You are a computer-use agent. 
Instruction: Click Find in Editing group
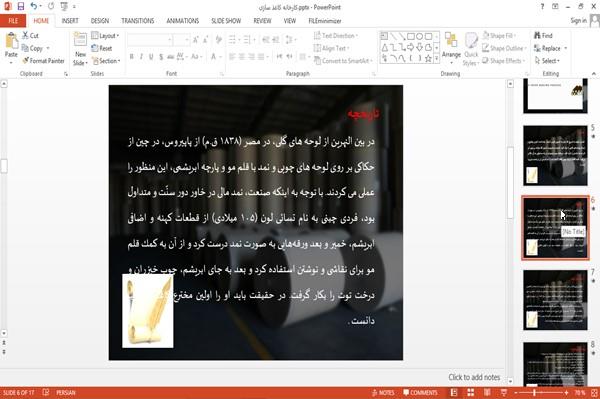coord(543,36)
